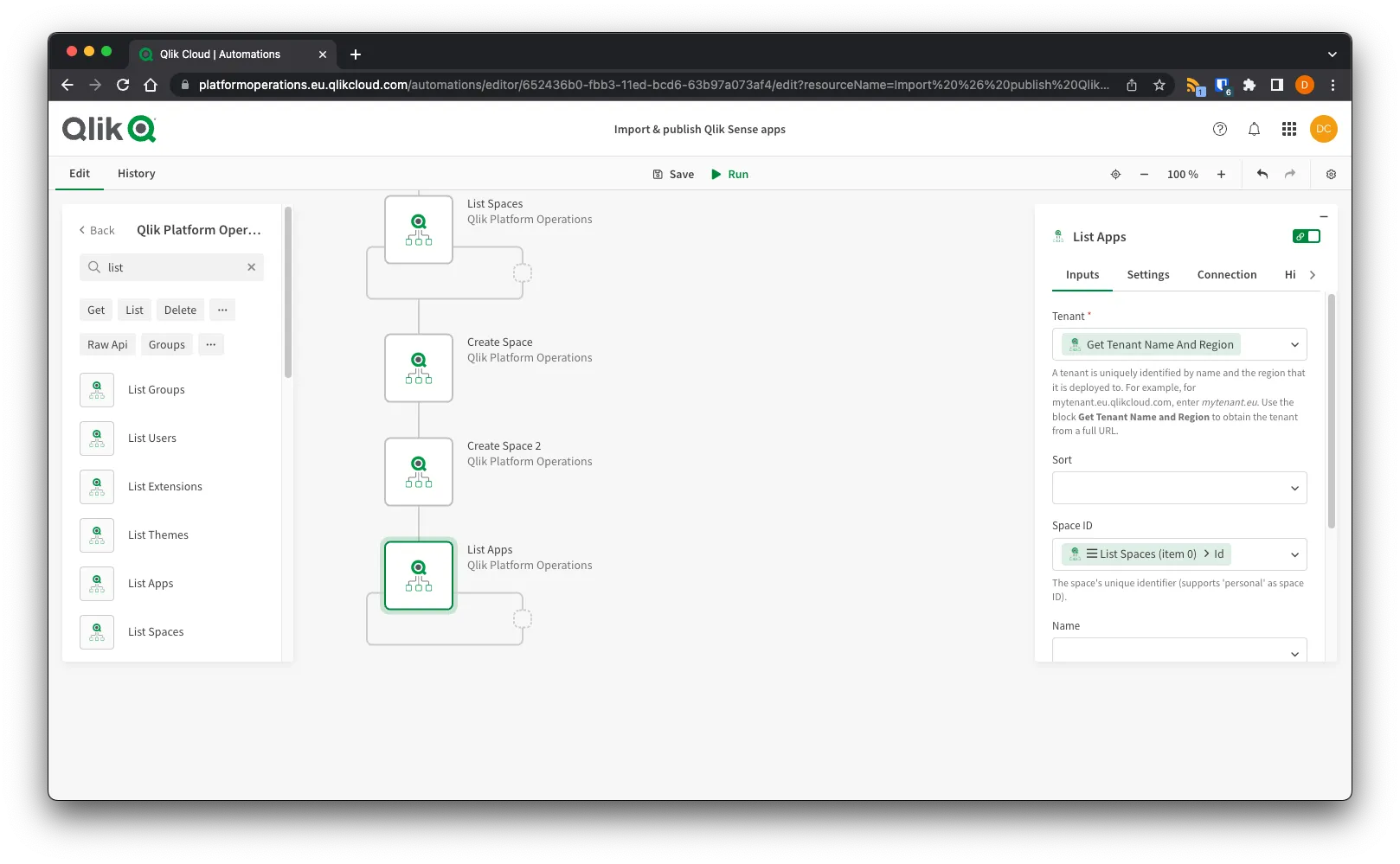Filter blocks by the Delete tag
1400x864 pixels.
click(x=180, y=310)
